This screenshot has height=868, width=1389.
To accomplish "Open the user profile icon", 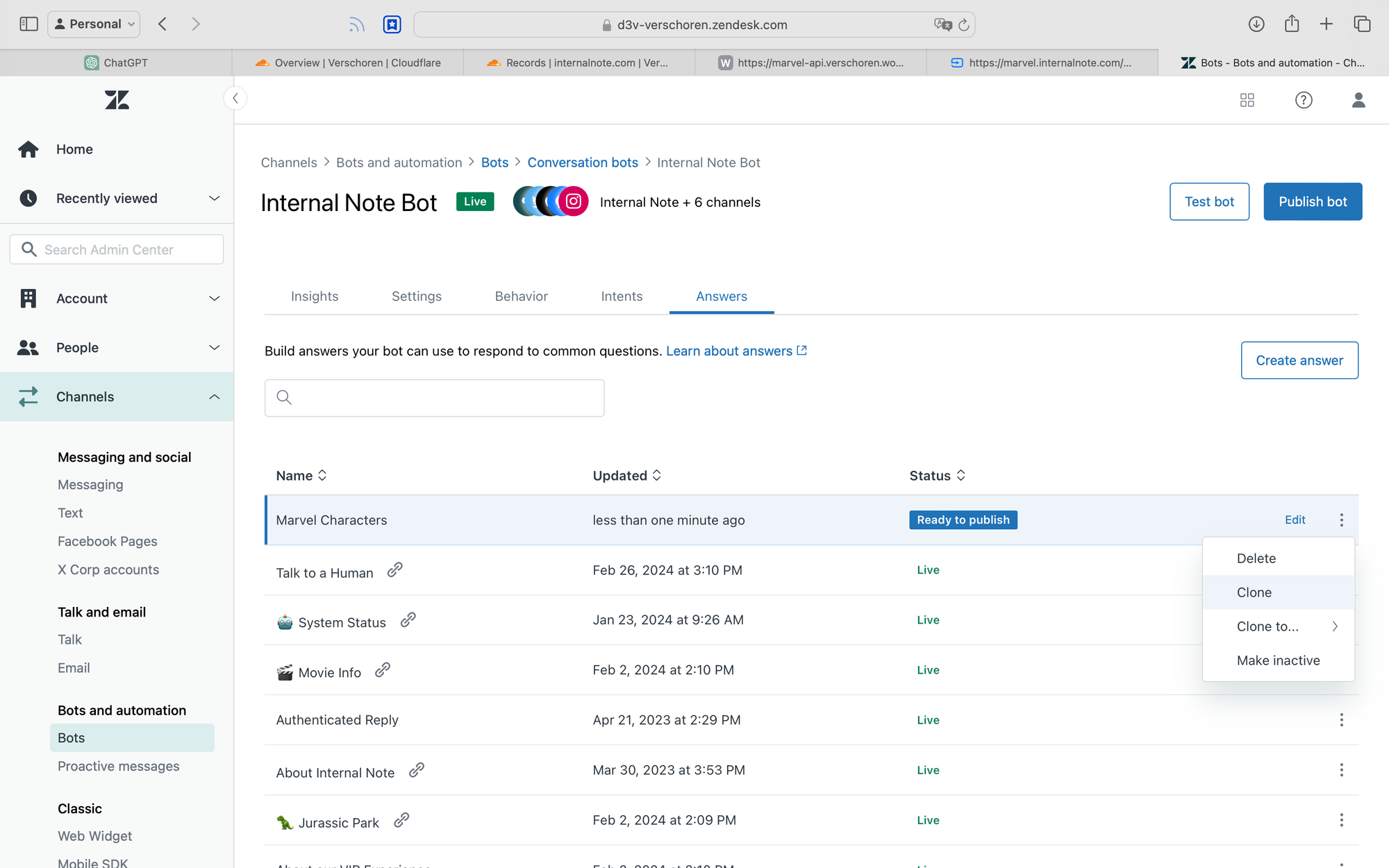I will 1358,100.
